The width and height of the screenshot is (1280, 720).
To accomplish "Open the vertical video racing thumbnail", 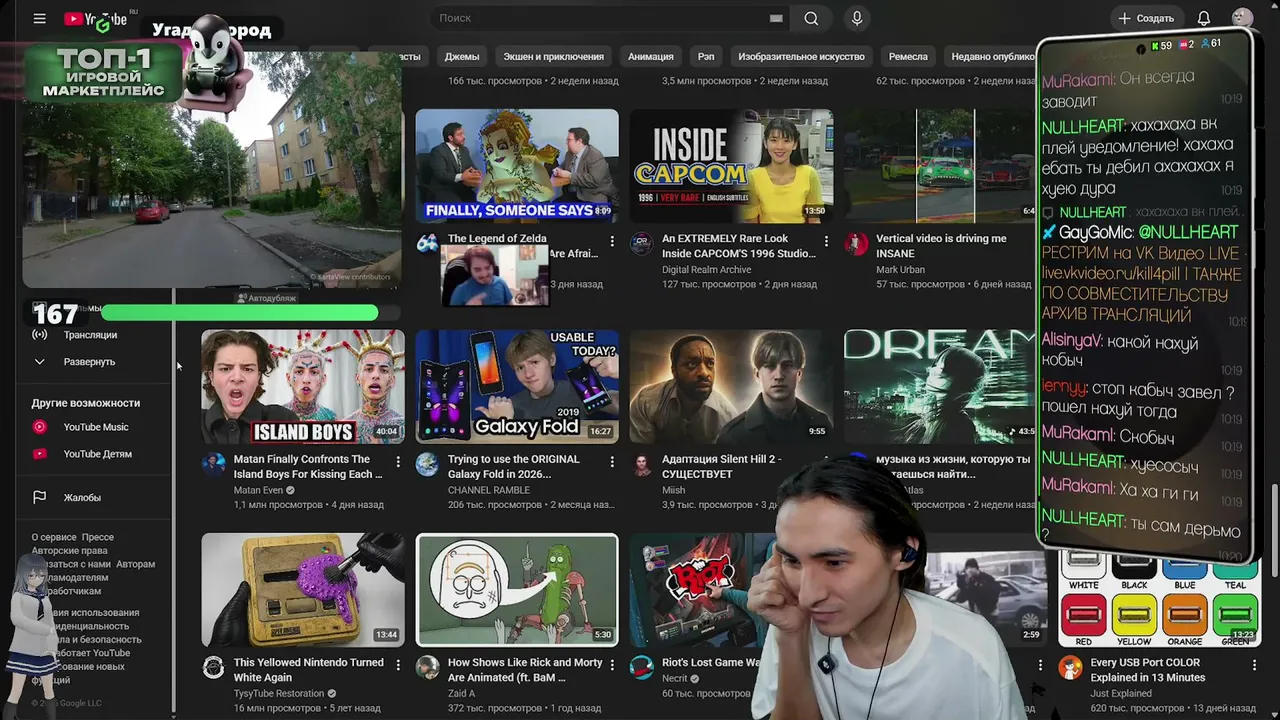I will click(940, 166).
